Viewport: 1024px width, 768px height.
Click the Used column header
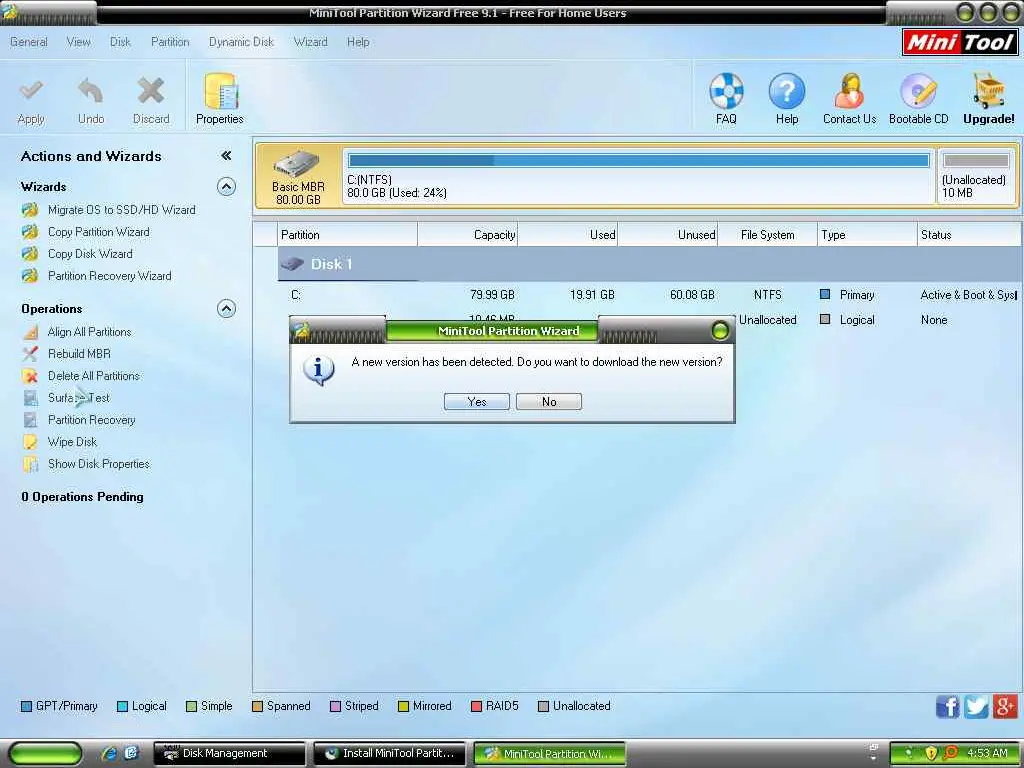coord(568,234)
